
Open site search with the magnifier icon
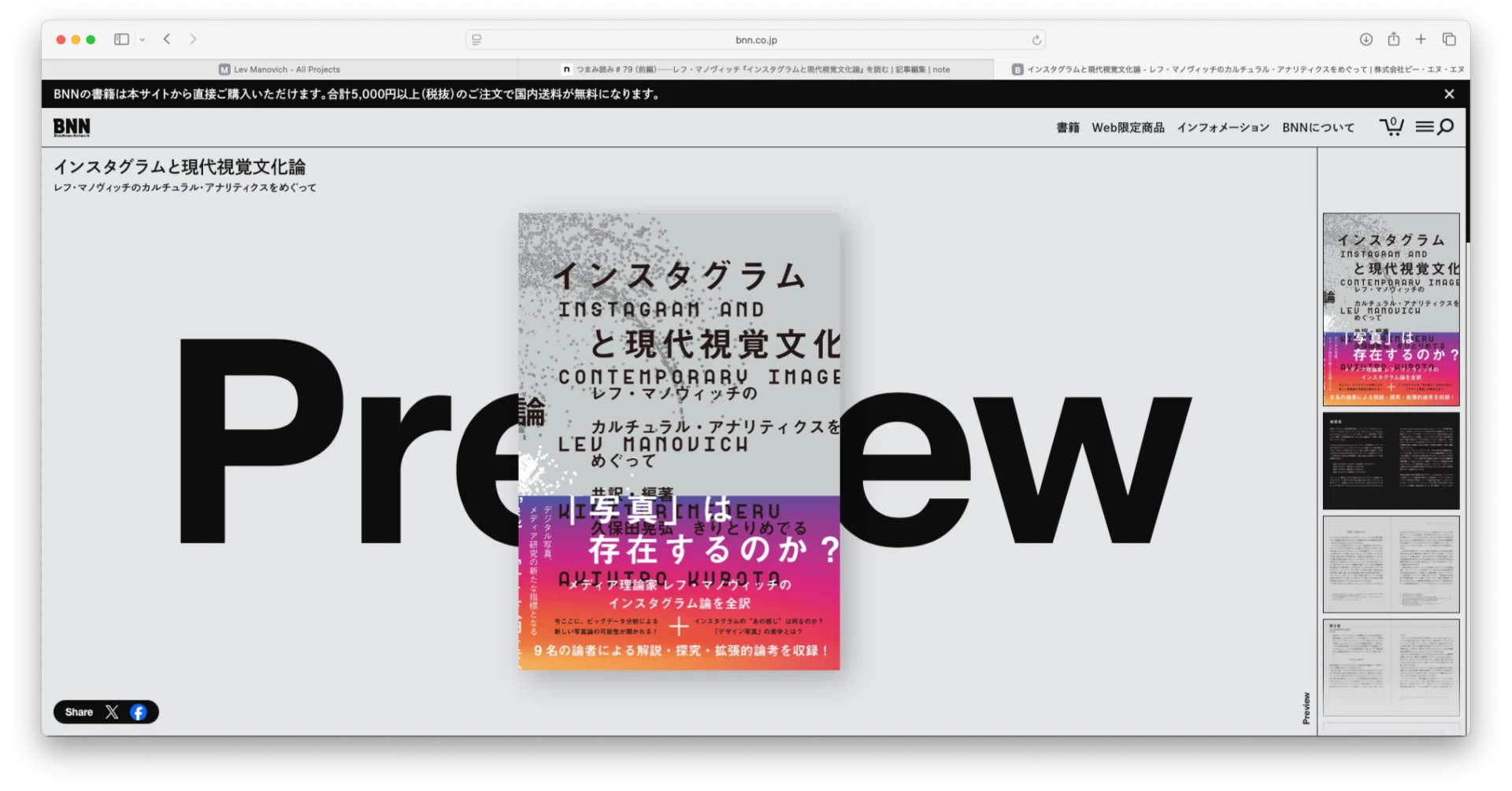(1446, 127)
